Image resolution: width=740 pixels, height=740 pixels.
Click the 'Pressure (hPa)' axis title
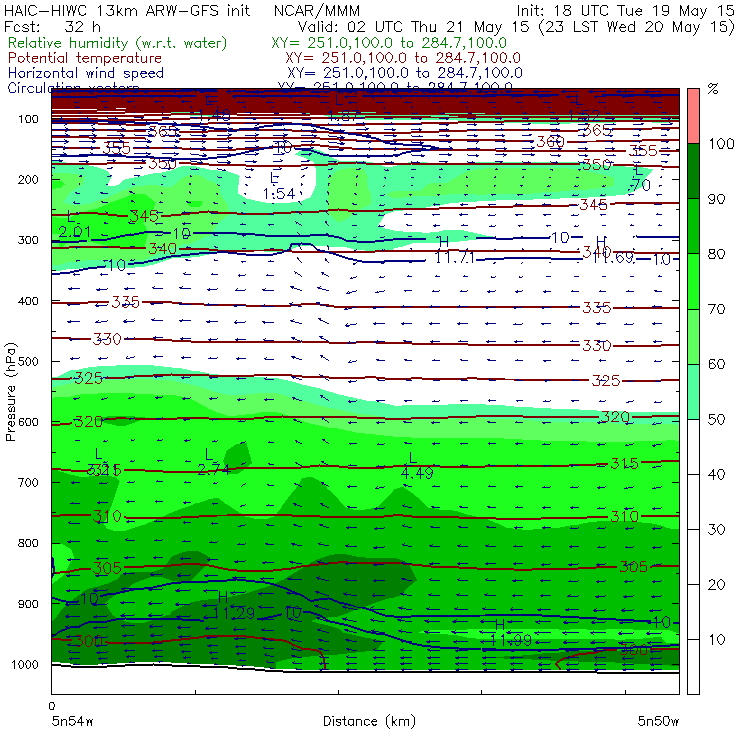pyautogui.click(x=10, y=392)
